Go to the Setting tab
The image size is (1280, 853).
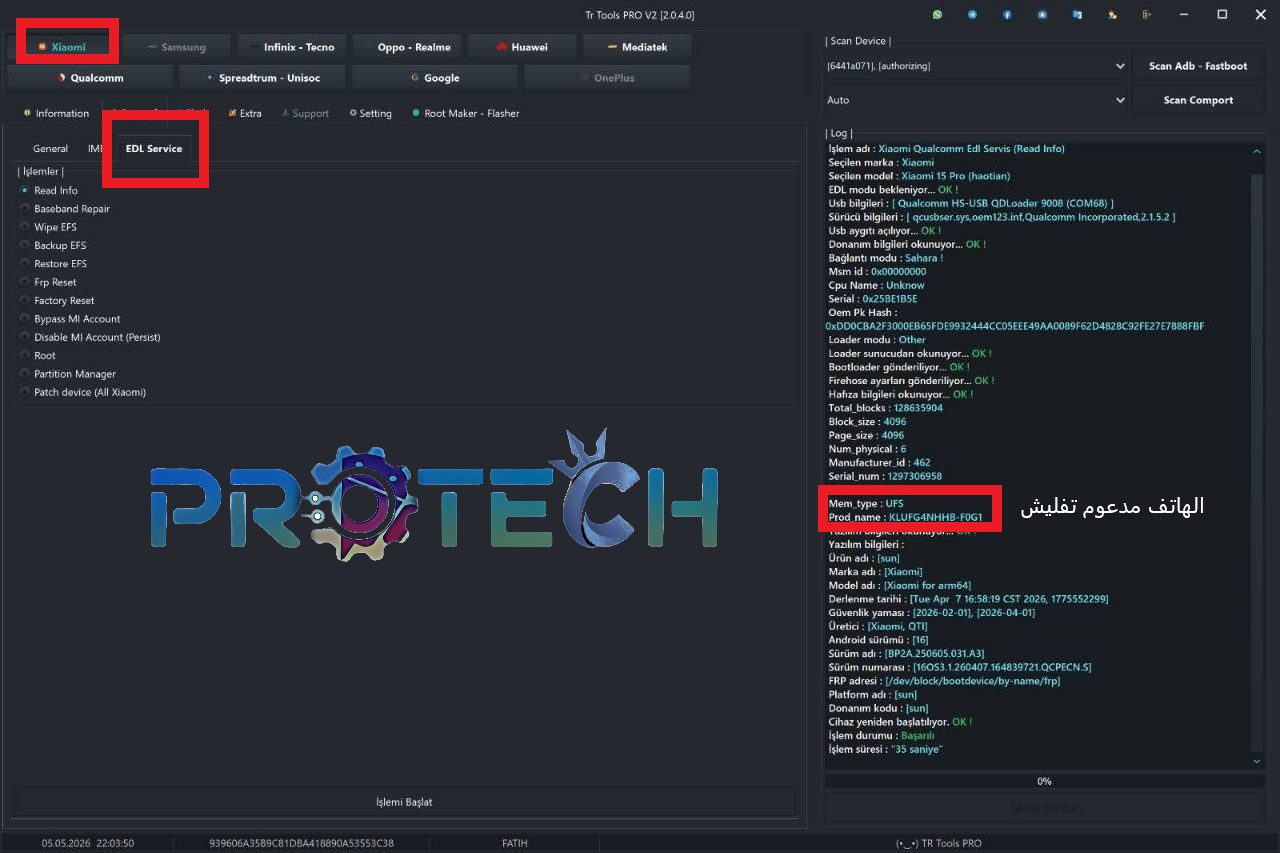click(370, 113)
